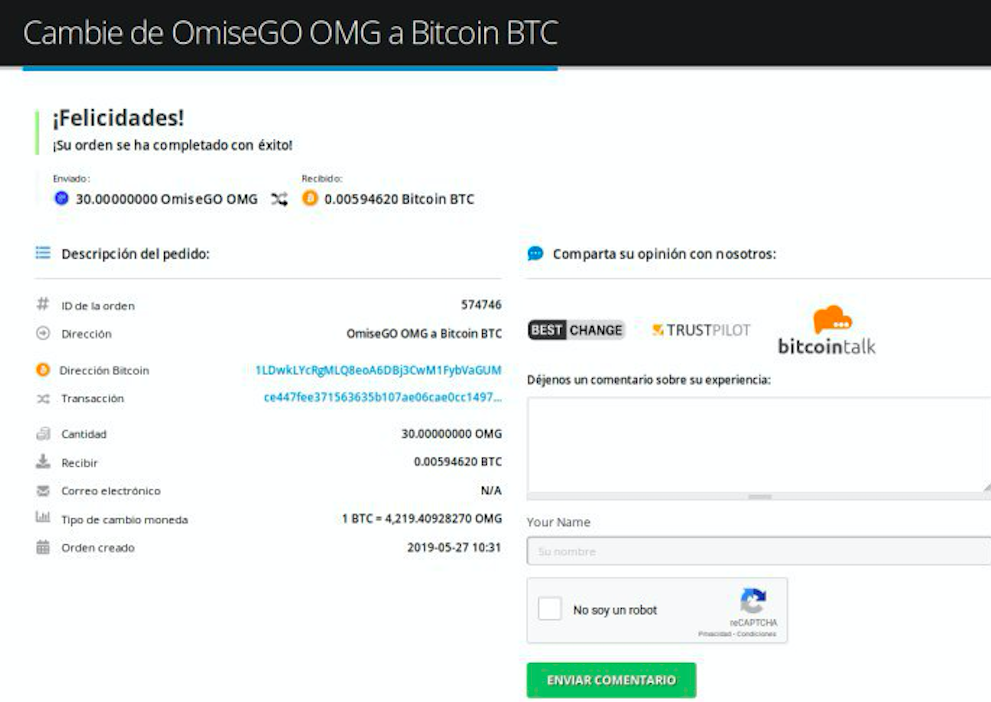This screenshot has width=991, height=702.
Task: Click the hash icon beside ID de la orden
Action: click(x=42, y=305)
